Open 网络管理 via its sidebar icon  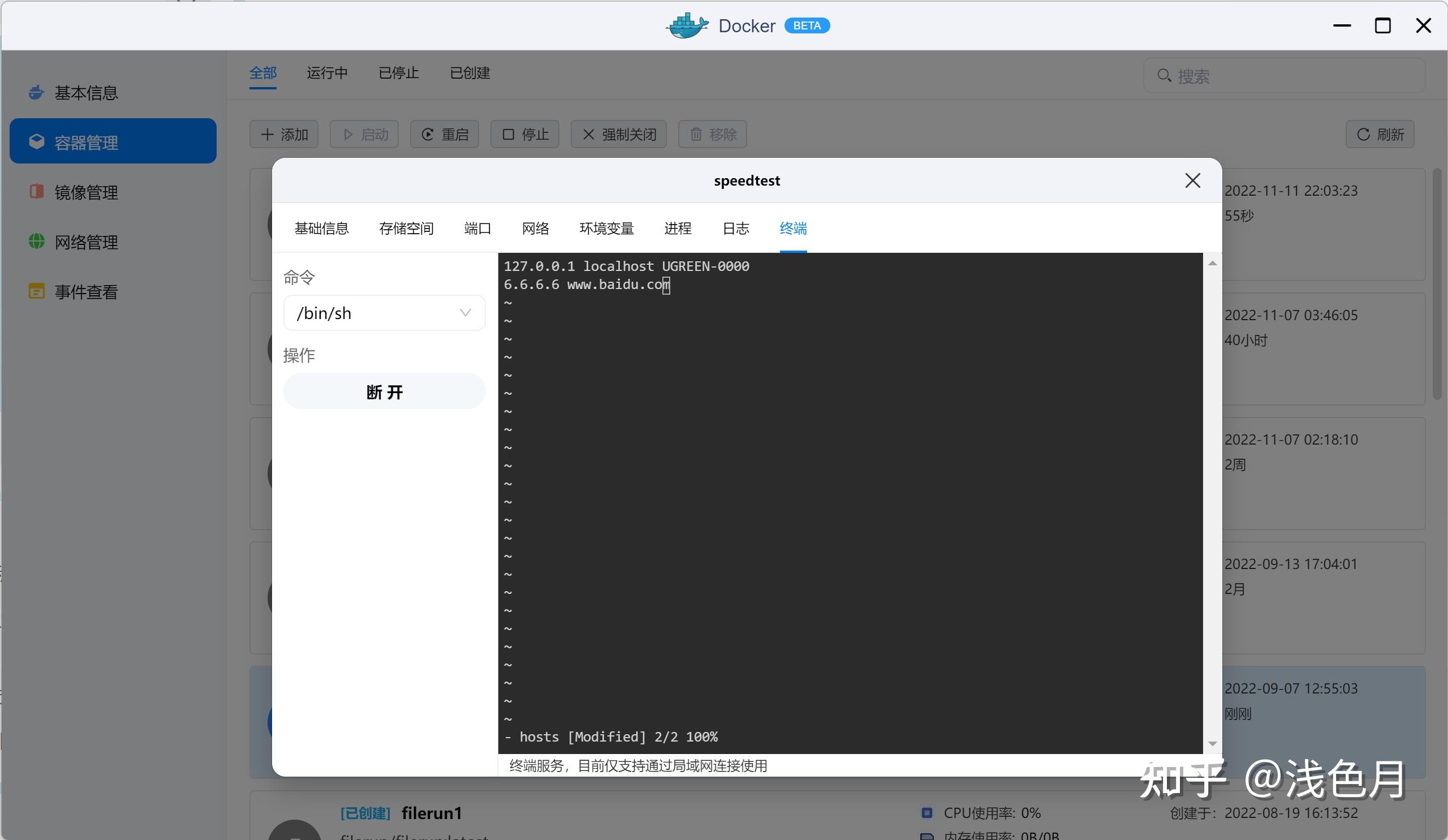coord(36,242)
